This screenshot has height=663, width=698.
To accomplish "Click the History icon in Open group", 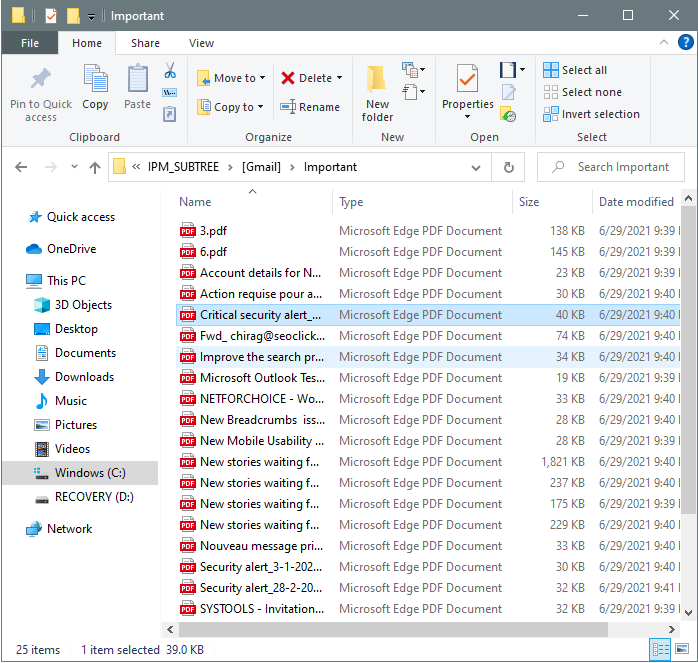I will pyautogui.click(x=508, y=114).
